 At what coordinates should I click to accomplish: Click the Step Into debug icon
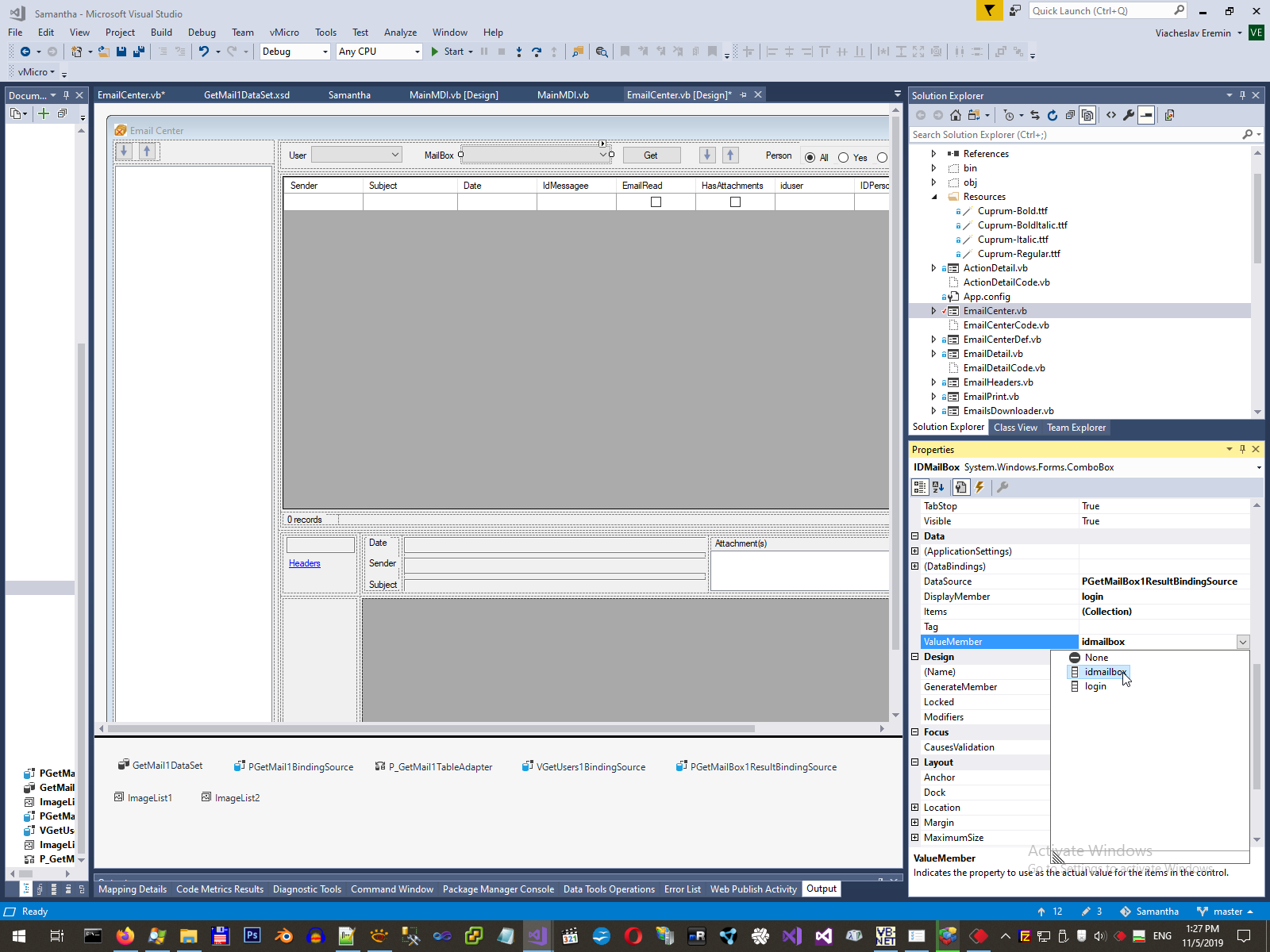(x=519, y=52)
